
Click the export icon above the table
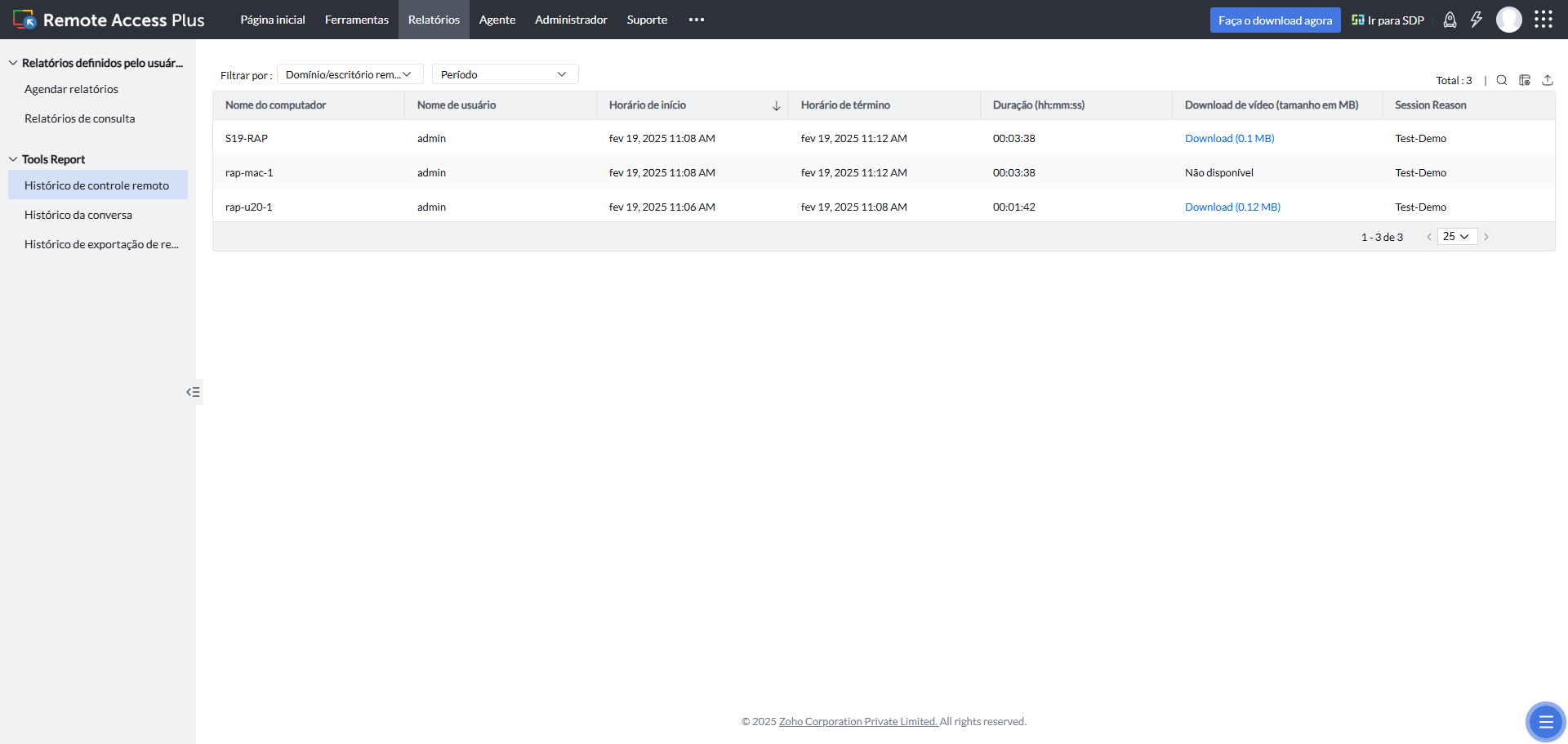click(x=1547, y=80)
